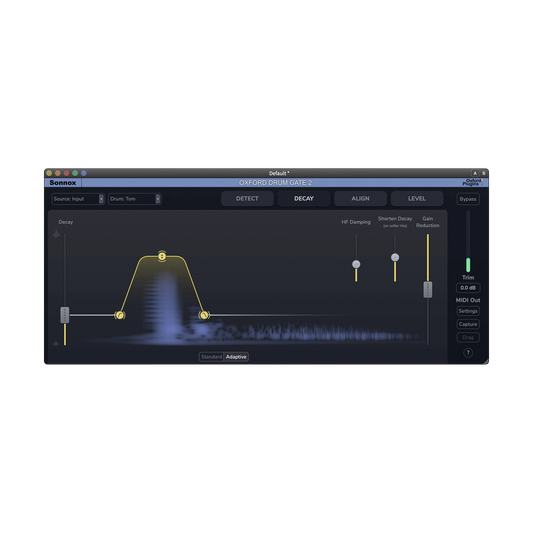Click the Decay slider handle
The image size is (533, 533).
65,315
